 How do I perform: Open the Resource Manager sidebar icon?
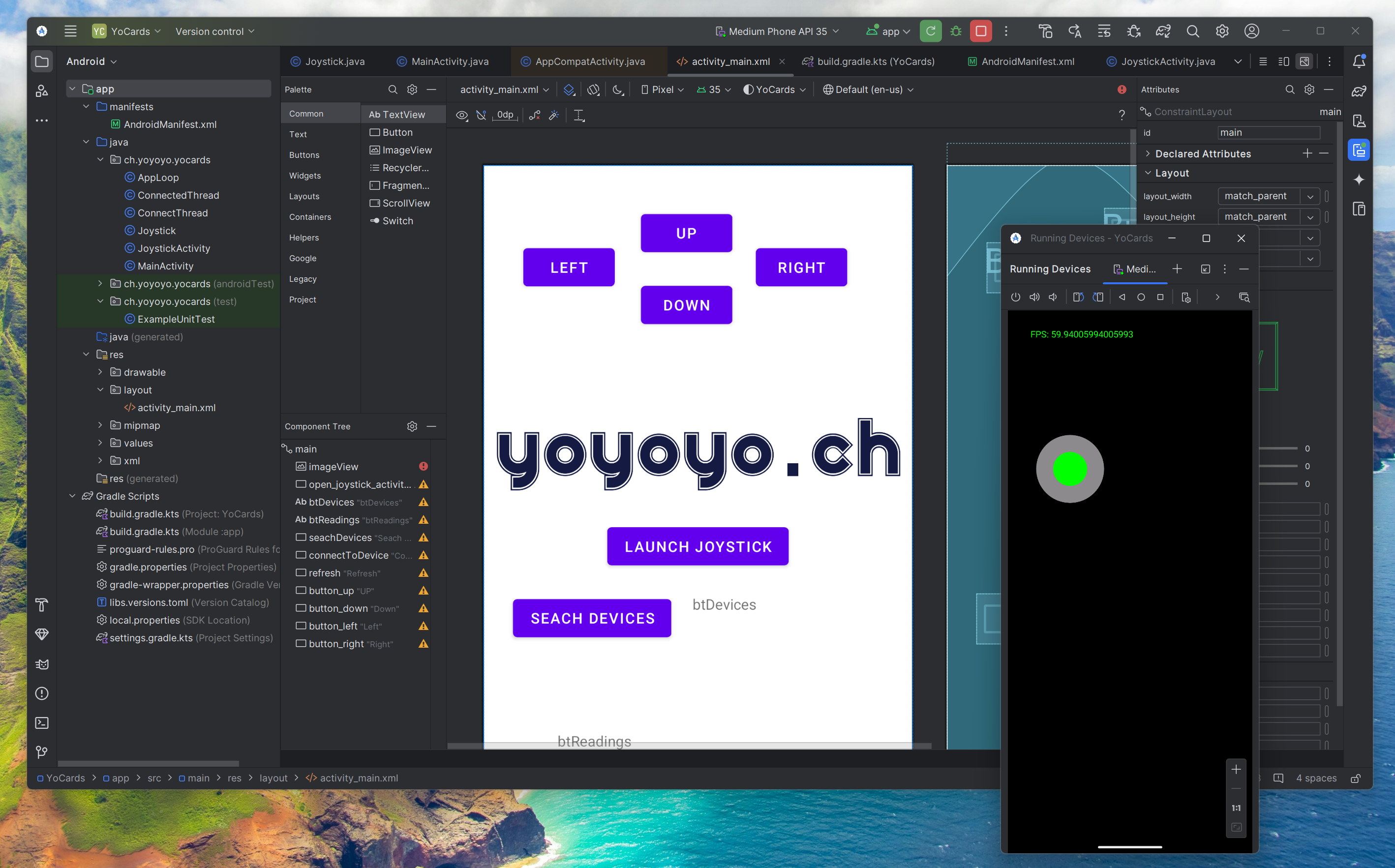pos(42,91)
